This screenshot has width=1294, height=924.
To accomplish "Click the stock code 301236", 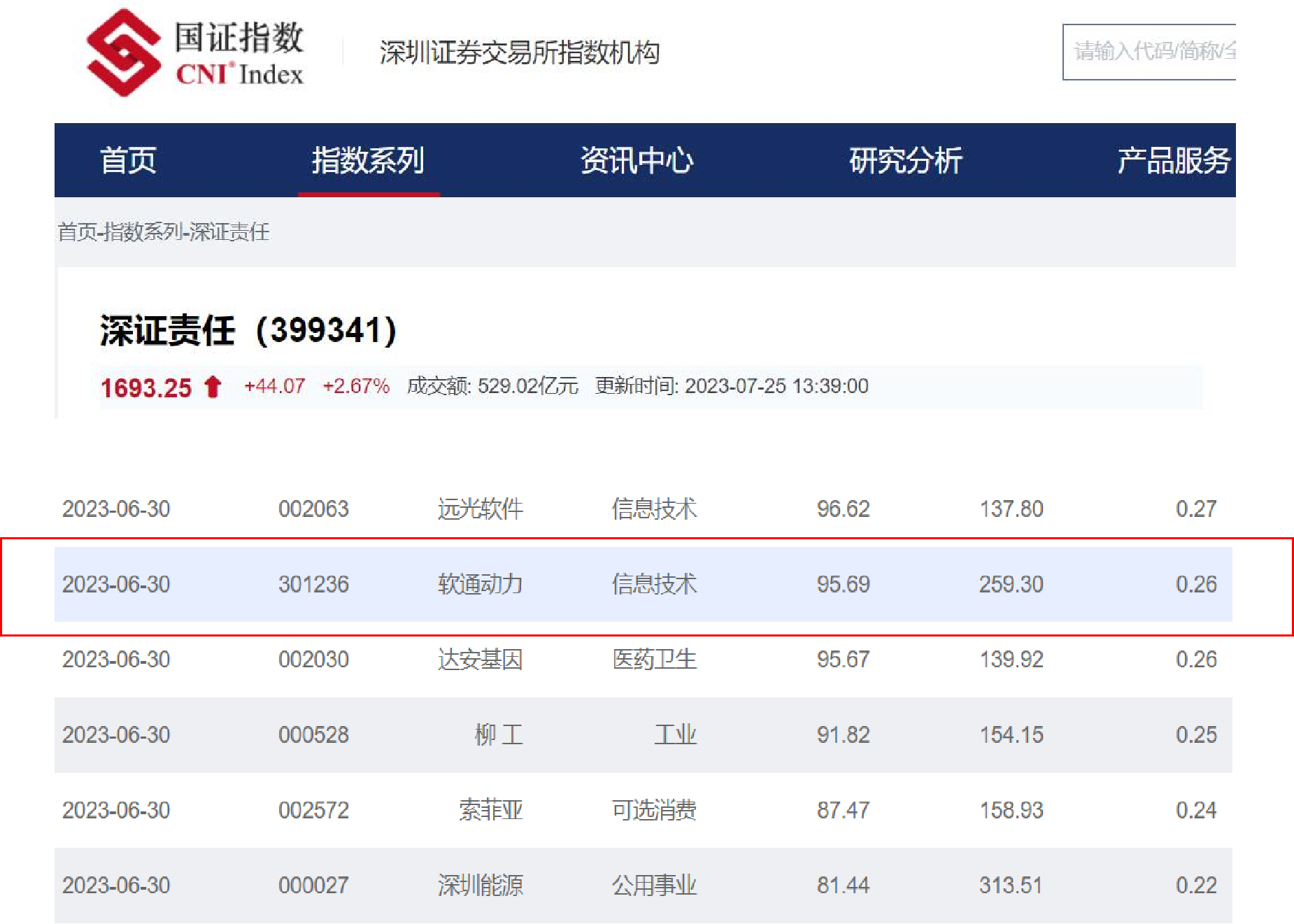I will (315, 585).
